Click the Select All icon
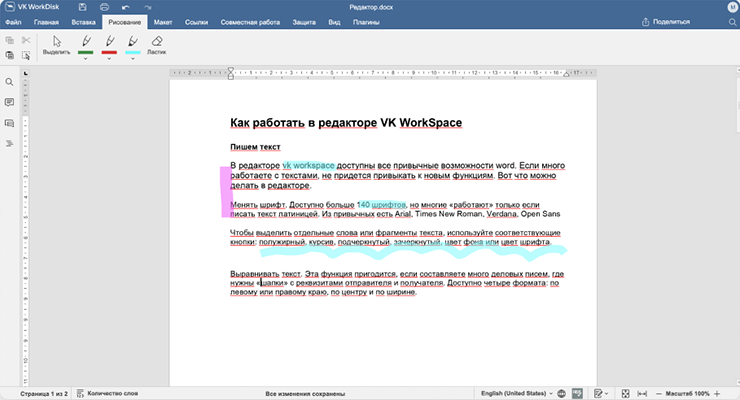The height and width of the screenshot is (400, 740). tap(26, 55)
